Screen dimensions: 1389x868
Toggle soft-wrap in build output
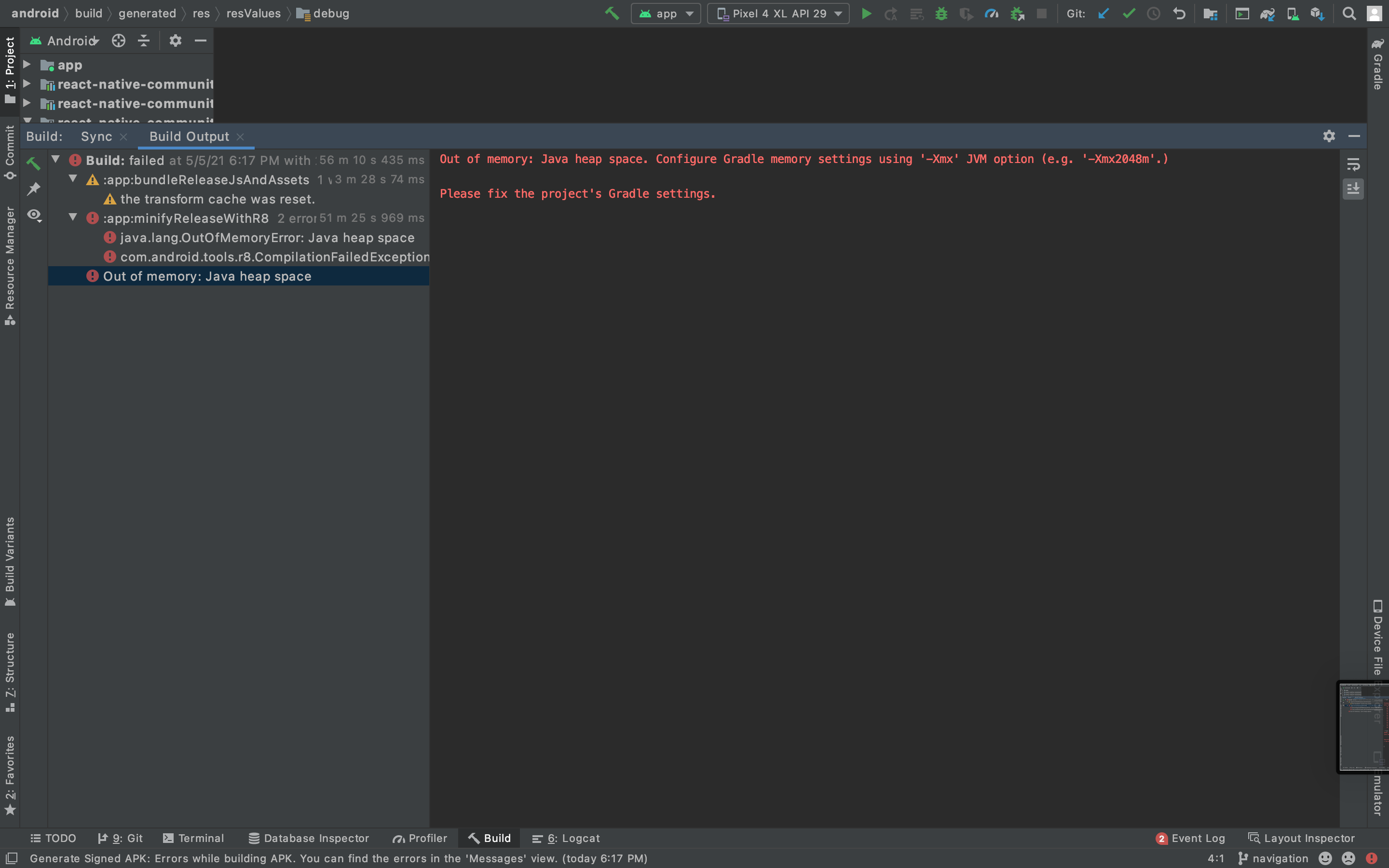pos(1353,165)
